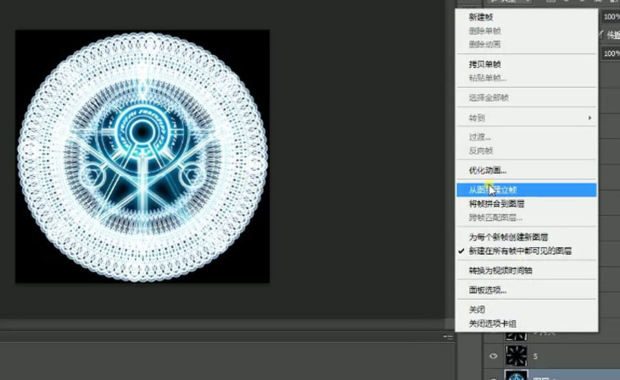Click the glowing magic circle artwork on canvas
The width and height of the screenshot is (620, 380).
(142, 157)
